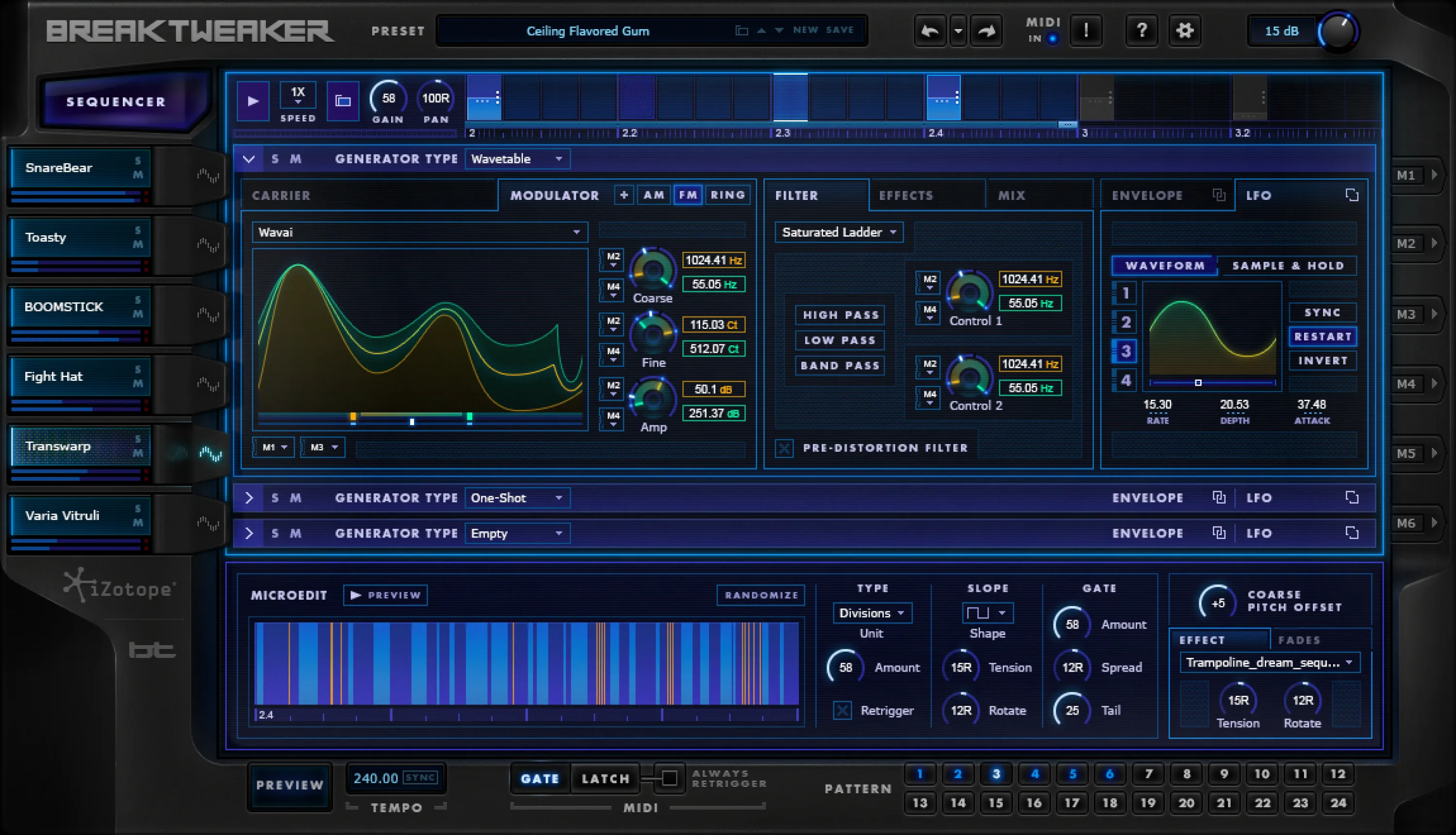Click the Fight Hat track waveform icon
The image size is (1456, 835).
208,384
